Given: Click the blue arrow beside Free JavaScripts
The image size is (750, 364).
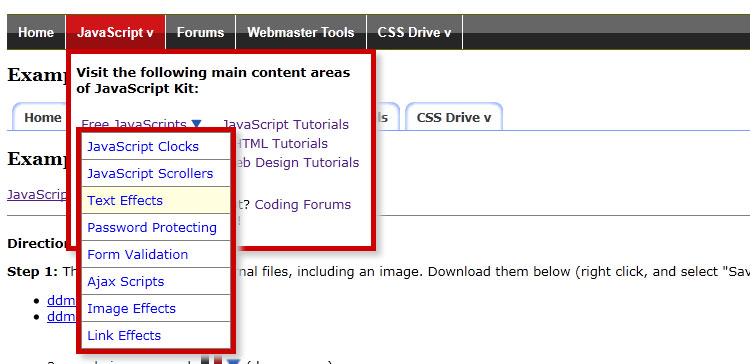Looking at the screenshot, I should click(196, 124).
